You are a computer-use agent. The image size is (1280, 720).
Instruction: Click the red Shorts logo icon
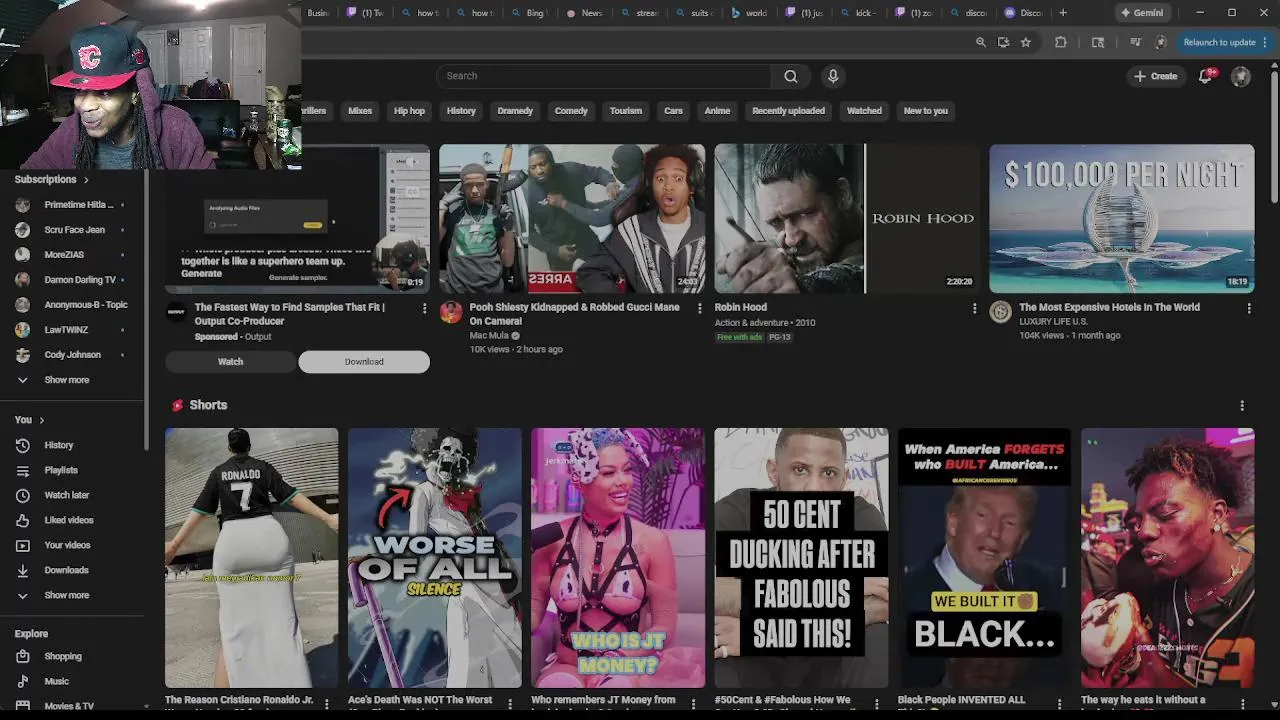[x=177, y=405]
